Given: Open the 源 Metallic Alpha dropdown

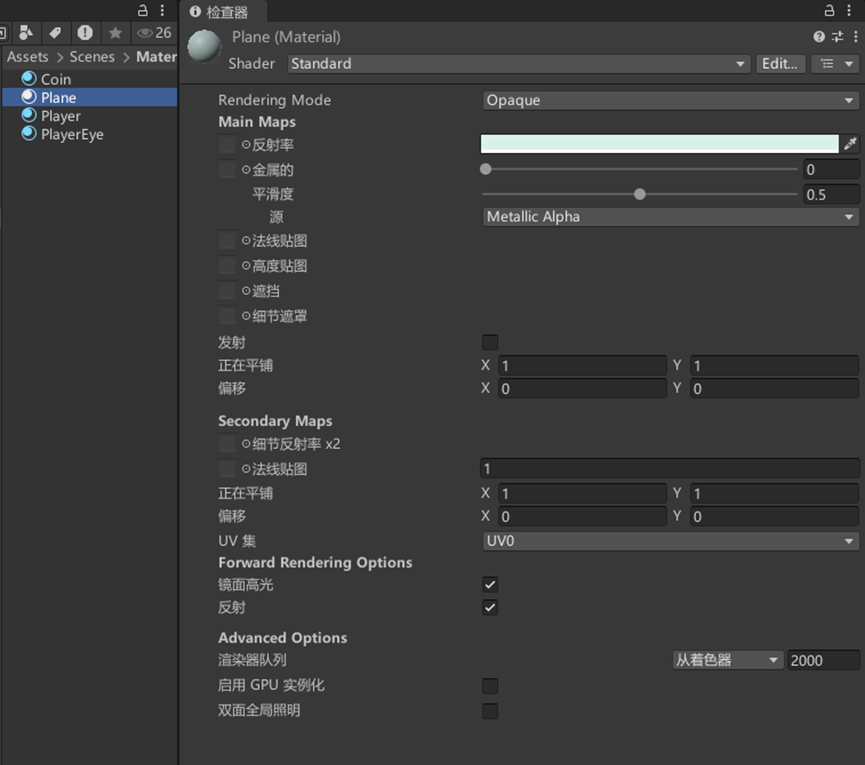Looking at the screenshot, I should [670, 217].
